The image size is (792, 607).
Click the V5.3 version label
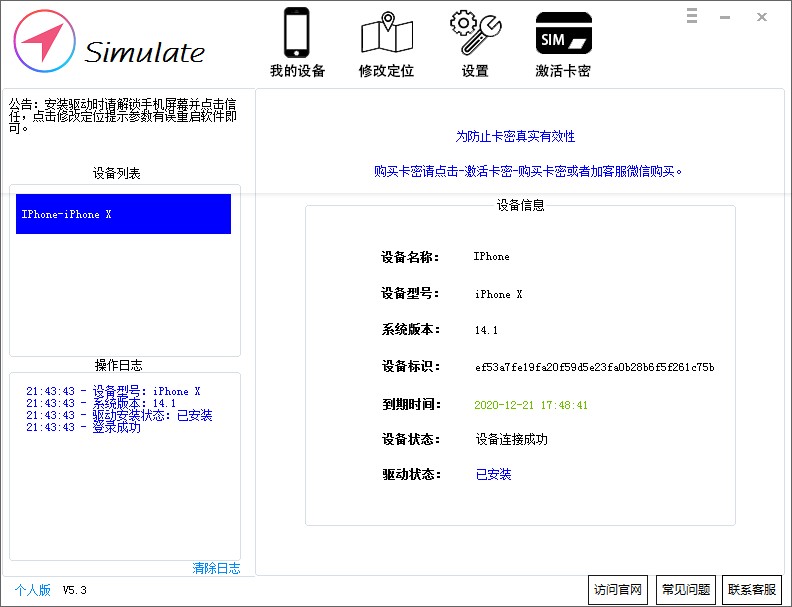click(x=75, y=590)
